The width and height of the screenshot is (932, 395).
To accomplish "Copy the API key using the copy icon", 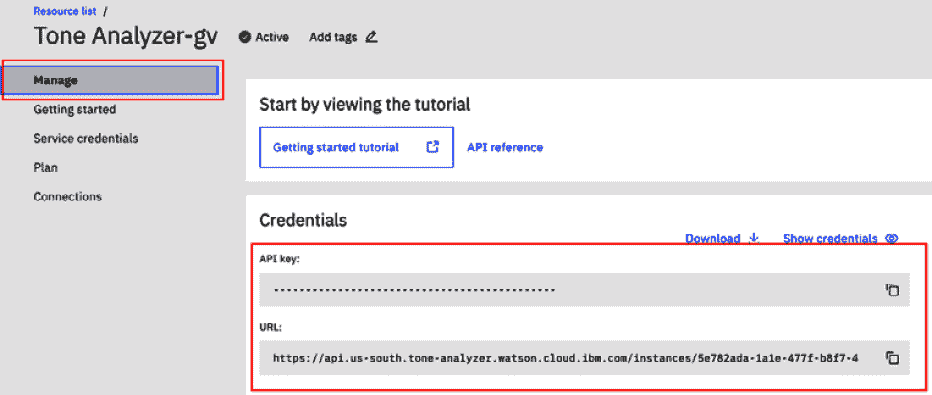I will pos(892,290).
